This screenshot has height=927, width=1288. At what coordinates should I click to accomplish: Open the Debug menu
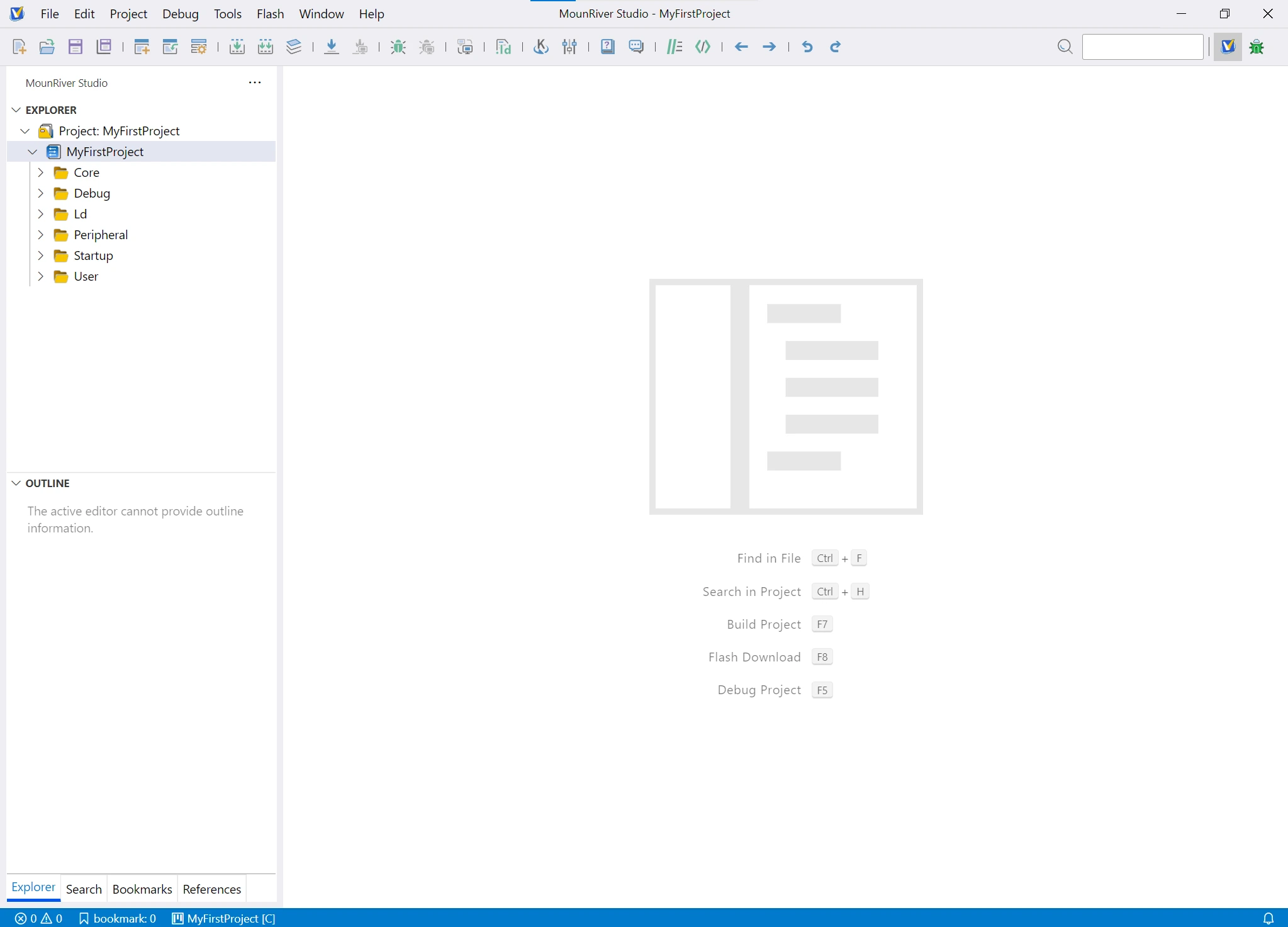(x=181, y=14)
